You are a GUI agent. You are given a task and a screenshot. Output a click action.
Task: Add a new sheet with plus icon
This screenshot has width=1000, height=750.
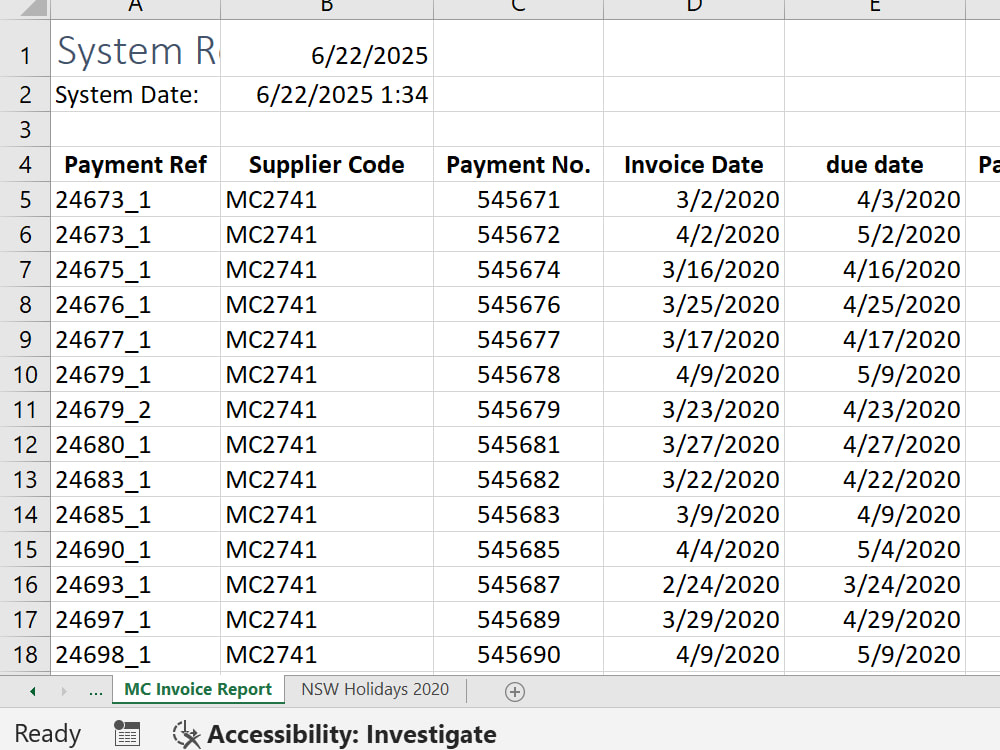515,691
